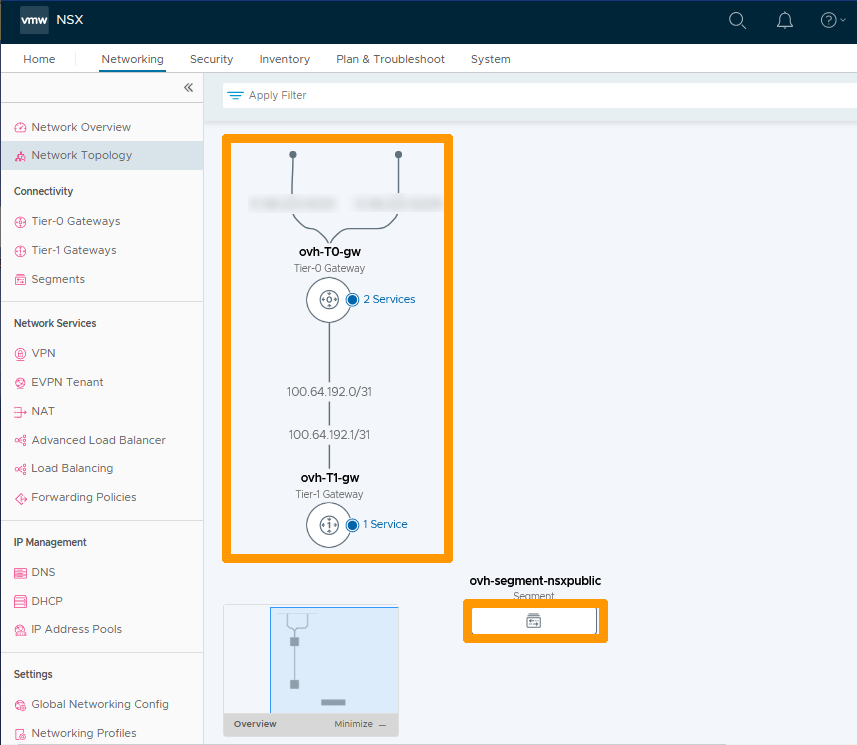Image resolution: width=857 pixels, height=745 pixels.
Task: Click the ovh-T1-gw Tier-1 gateway router icon
Action: pos(328,525)
